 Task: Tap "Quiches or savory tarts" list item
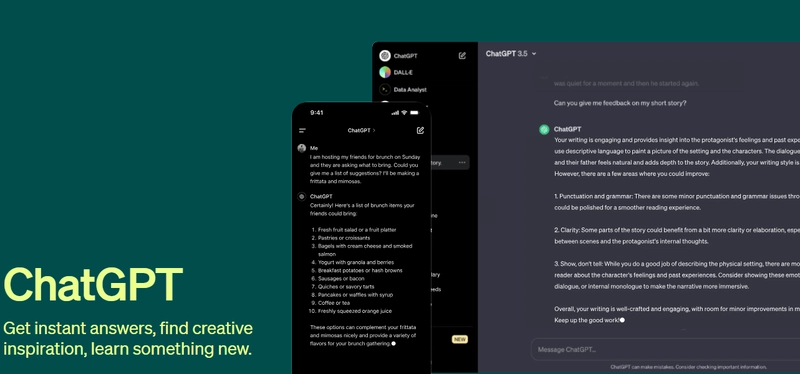[x=346, y=287]
